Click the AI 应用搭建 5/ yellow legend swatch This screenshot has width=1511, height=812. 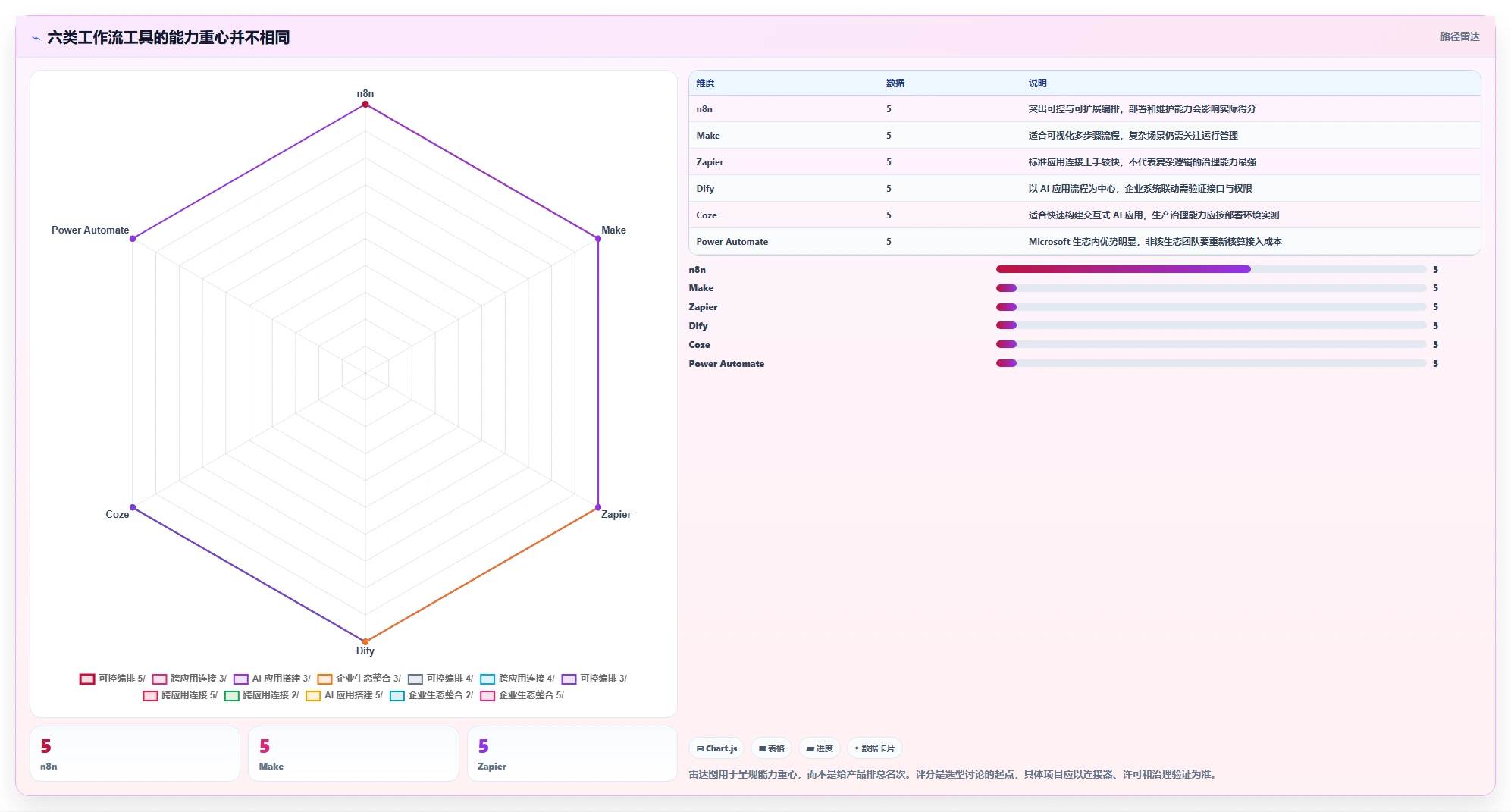[313, 696]
